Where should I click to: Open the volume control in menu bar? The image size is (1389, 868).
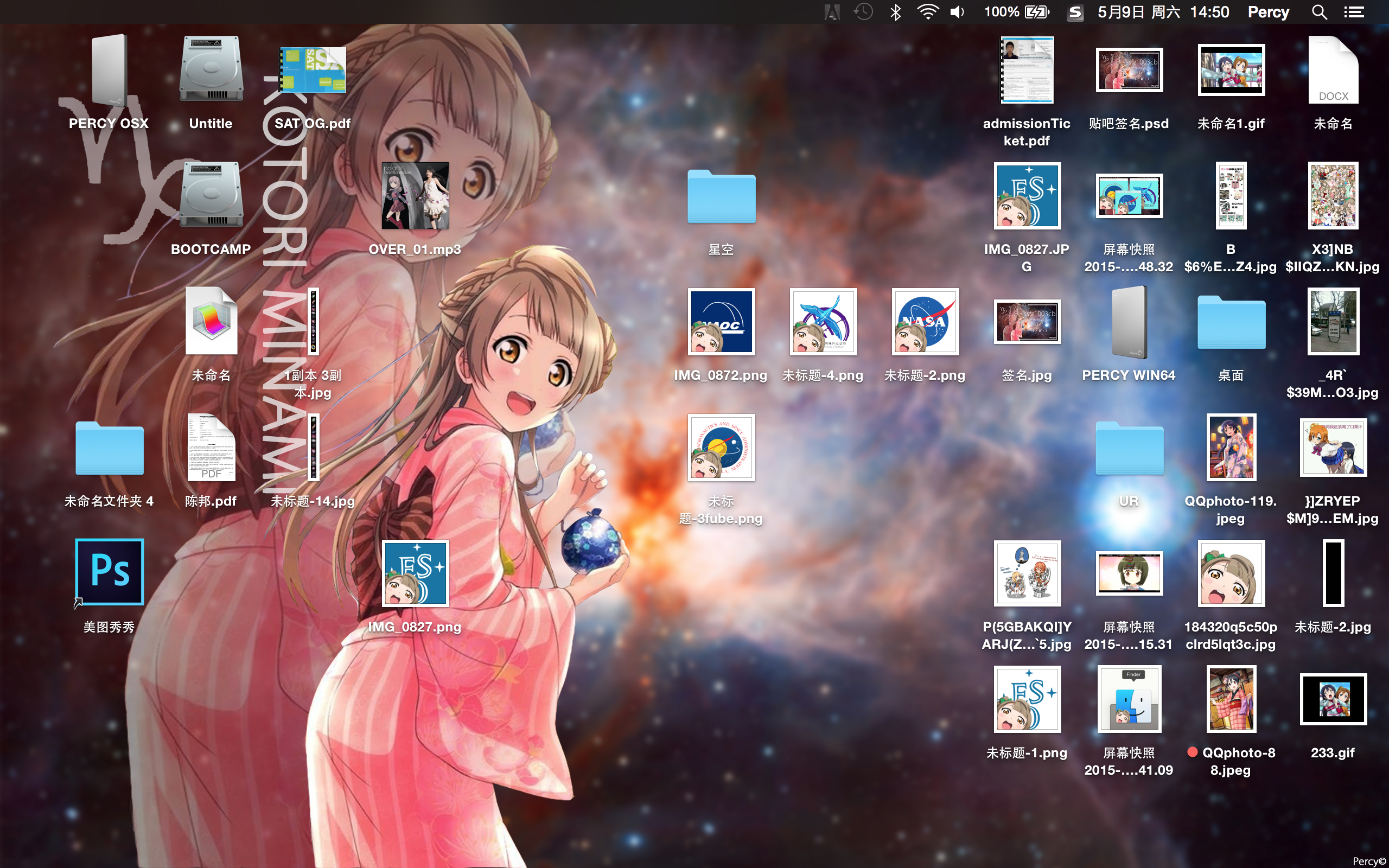point(957,12)
